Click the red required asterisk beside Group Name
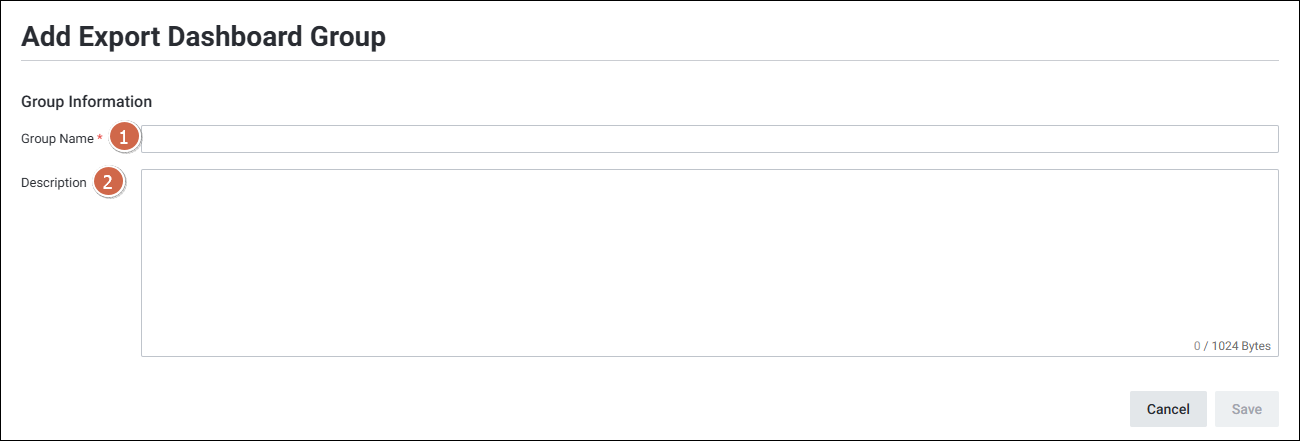 pos(100,138)
